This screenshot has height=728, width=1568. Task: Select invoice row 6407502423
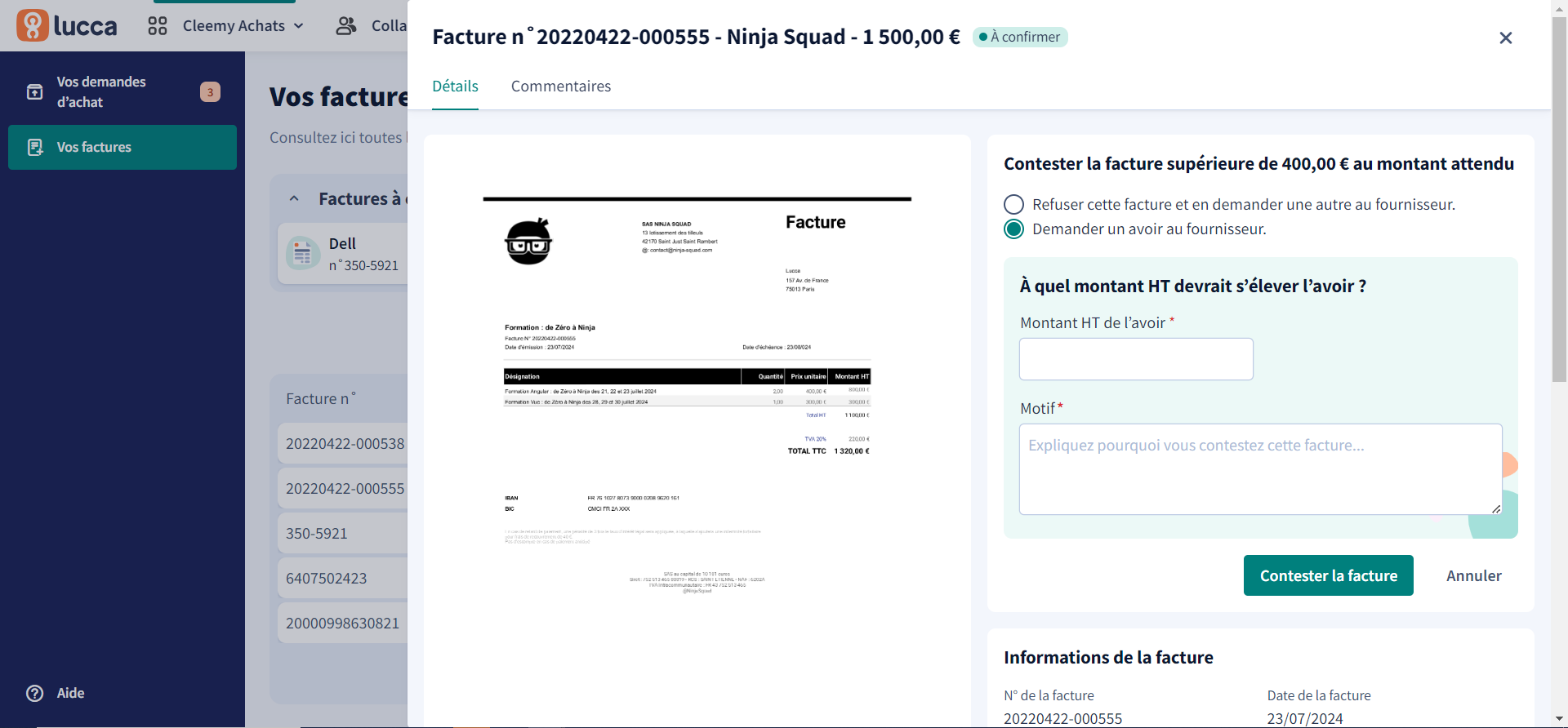click(343, 578)
